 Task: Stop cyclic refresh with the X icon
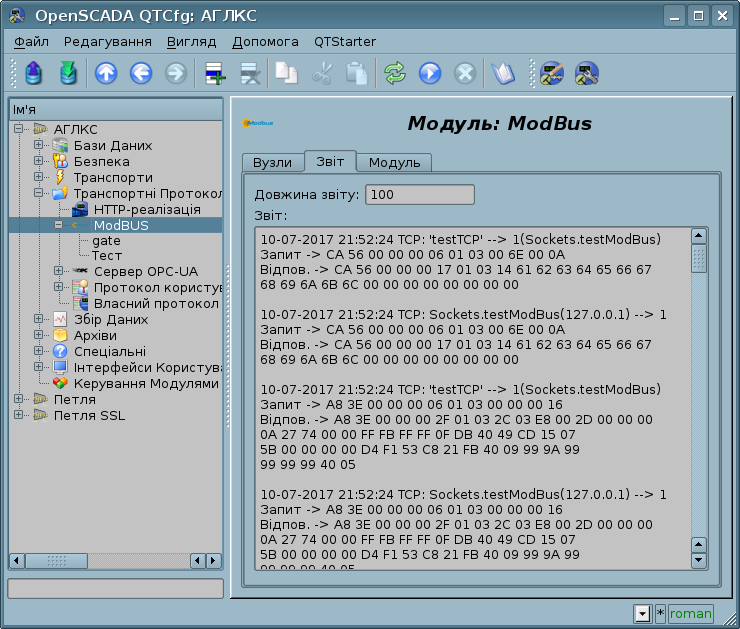(x=464, y=73)
